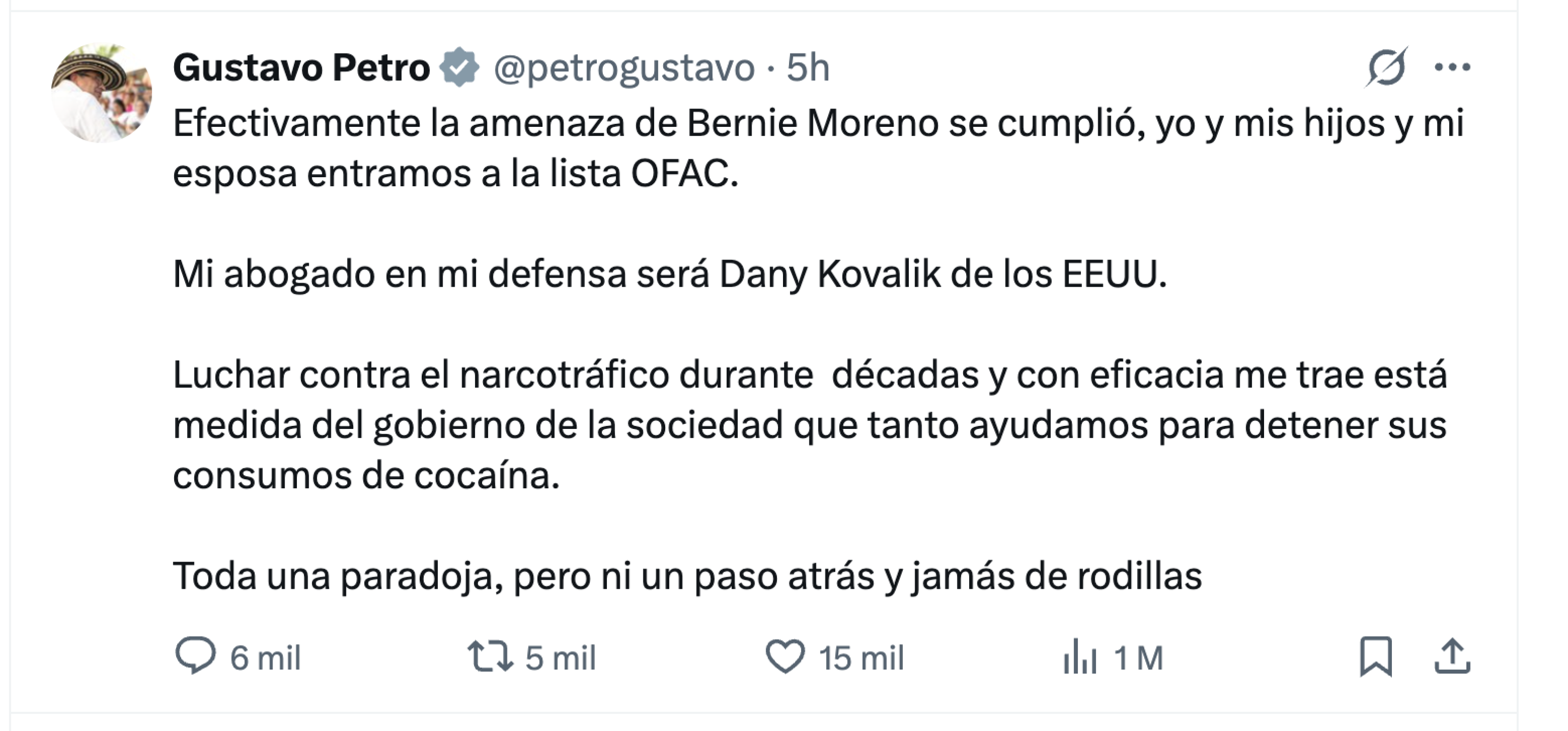Open Gustavo Petro's profile picture
1568x731 pixels.
tap(101, 92)
